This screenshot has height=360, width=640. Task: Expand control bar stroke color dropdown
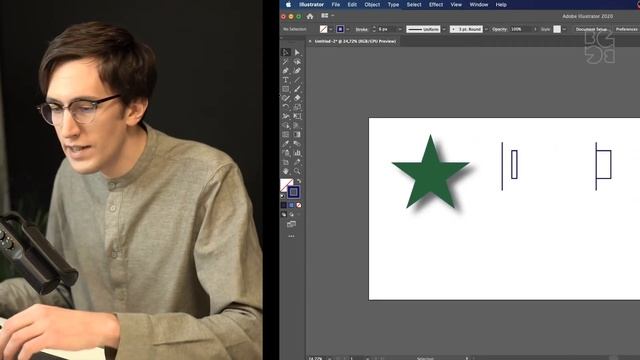(348, 29)
